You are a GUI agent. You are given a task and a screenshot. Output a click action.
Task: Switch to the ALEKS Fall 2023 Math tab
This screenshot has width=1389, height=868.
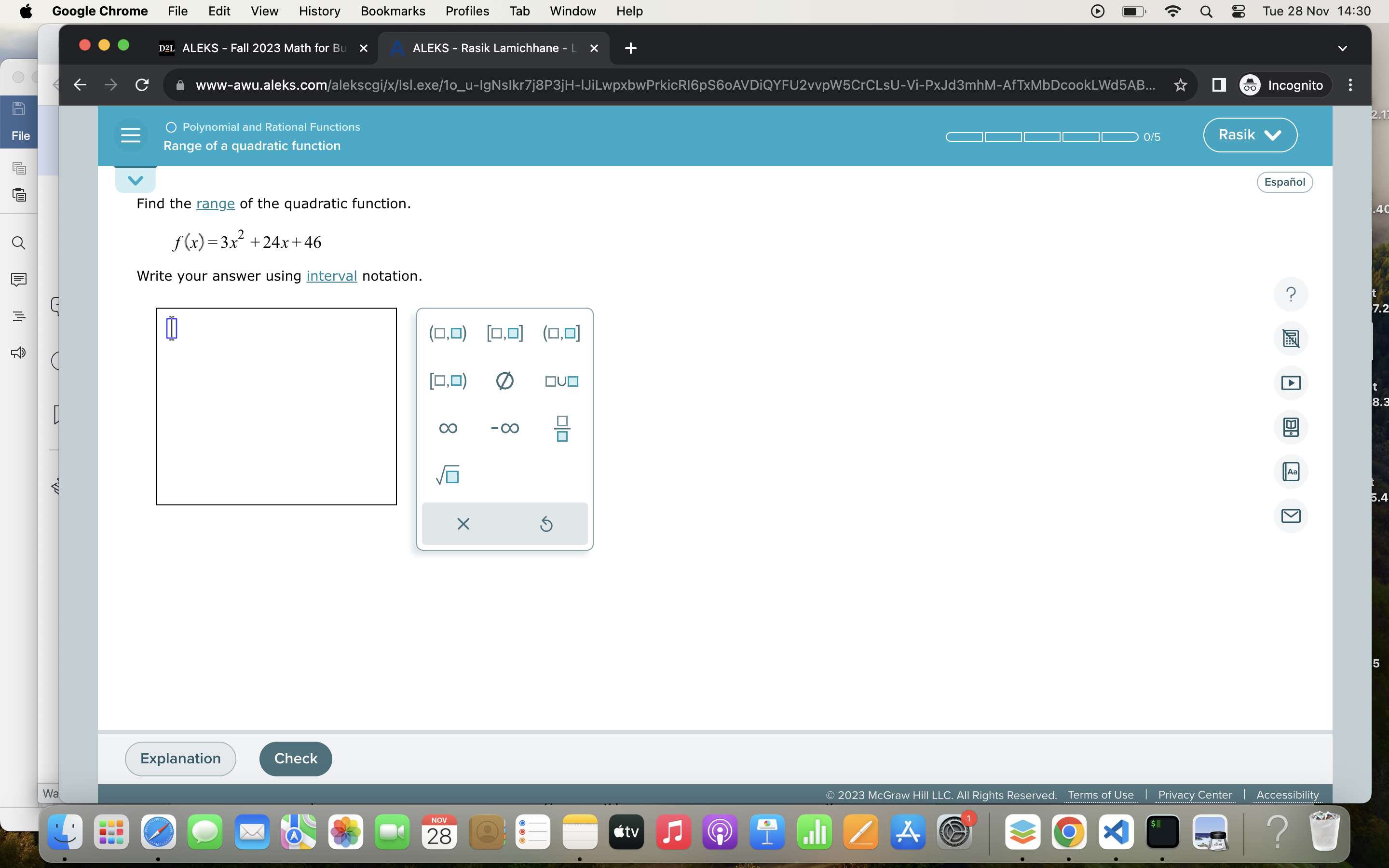point(263,48)
